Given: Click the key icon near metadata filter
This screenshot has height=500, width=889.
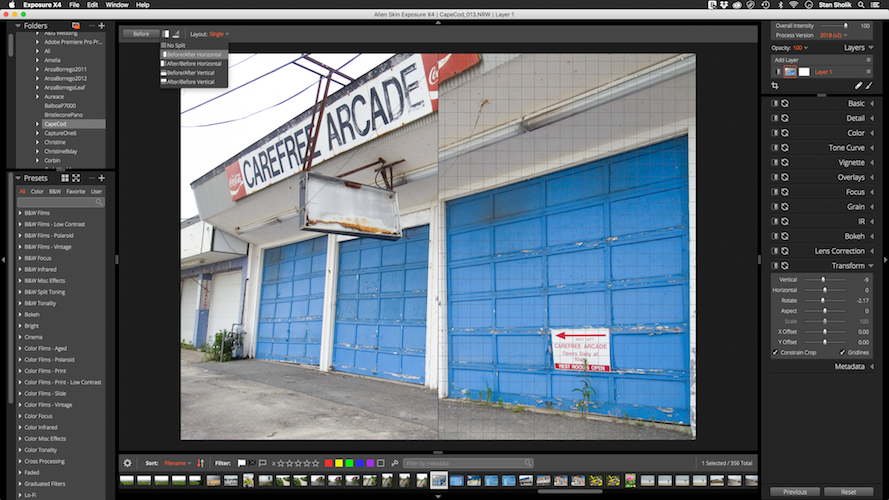Looking at the screenshot, I should pyautogui.click(x=395, y=463).
